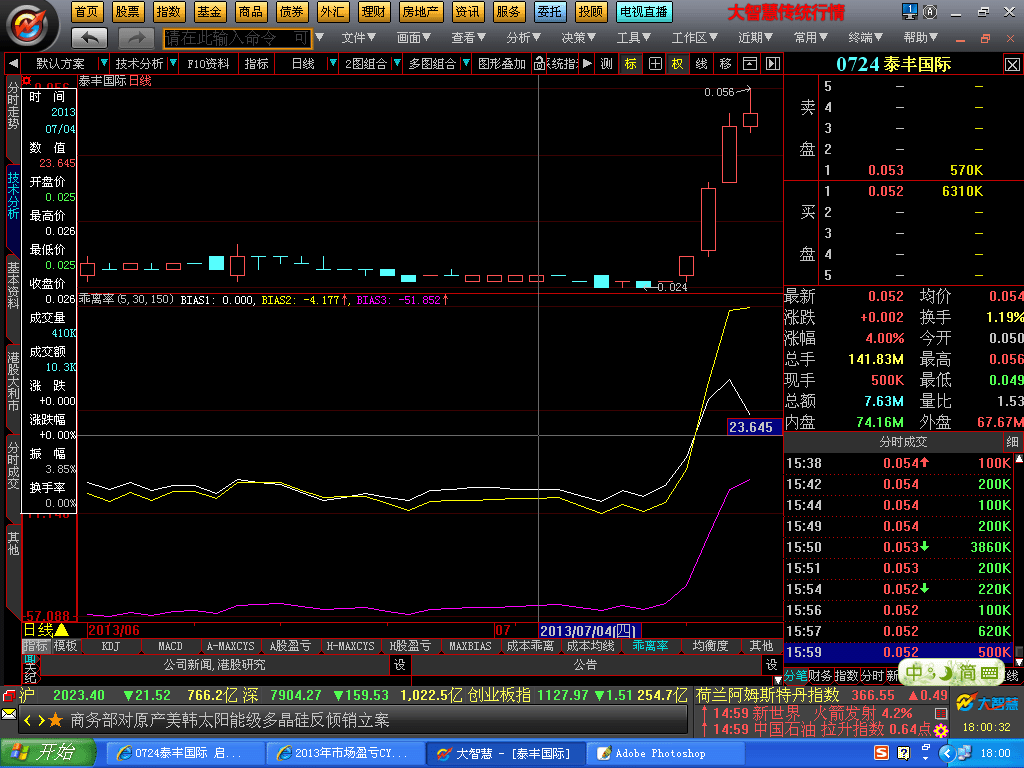The width and height of the screenshot is (1024, 768).
Task: Expand the command input dropdown arrow
Action: [319, 38]
